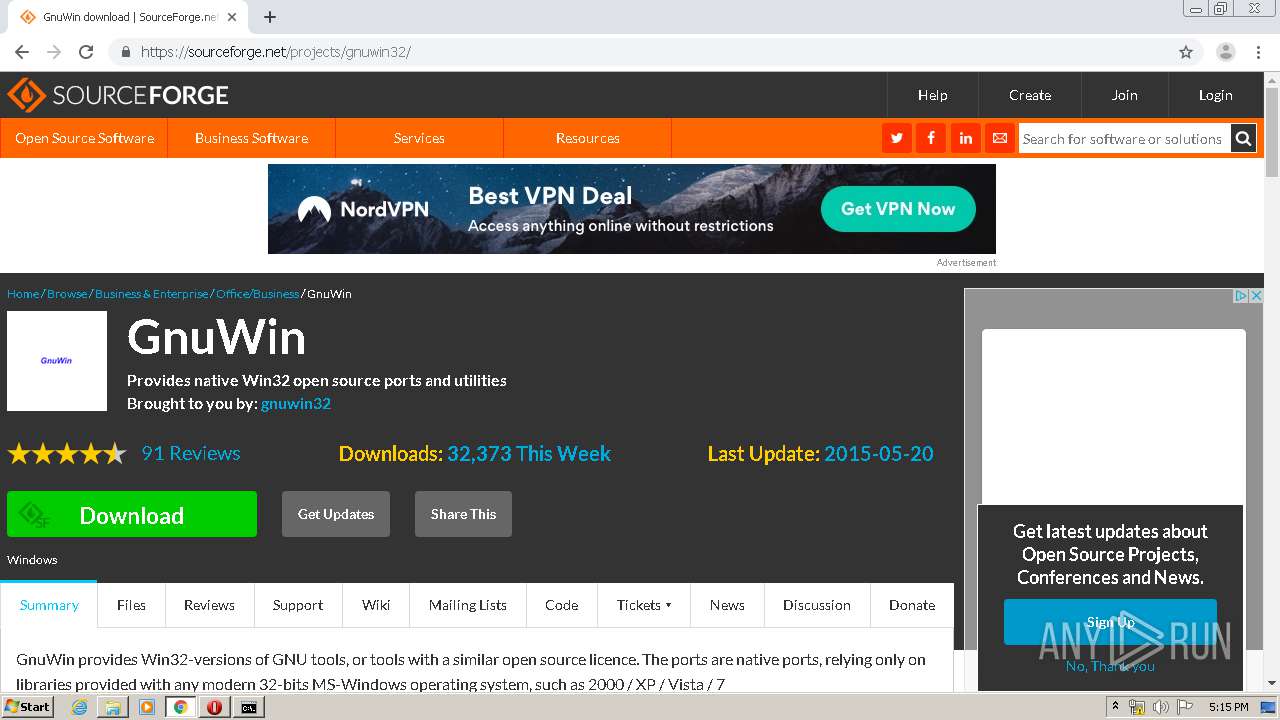Click the browser forward arrow
Viewport: 1280px width, 720px height.
coord(54,52)
